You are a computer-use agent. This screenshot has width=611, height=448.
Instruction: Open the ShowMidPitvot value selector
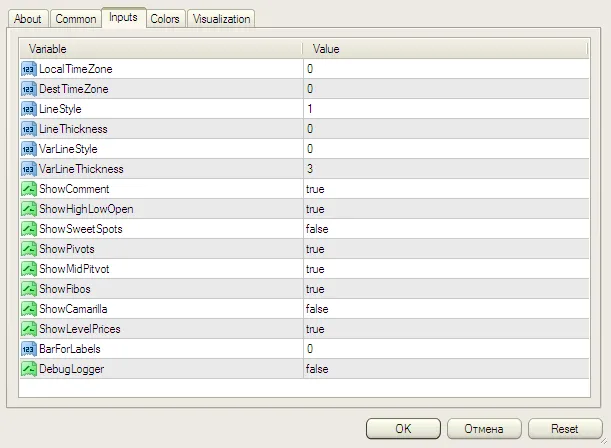pyautogui.click(x=446, y=269)
